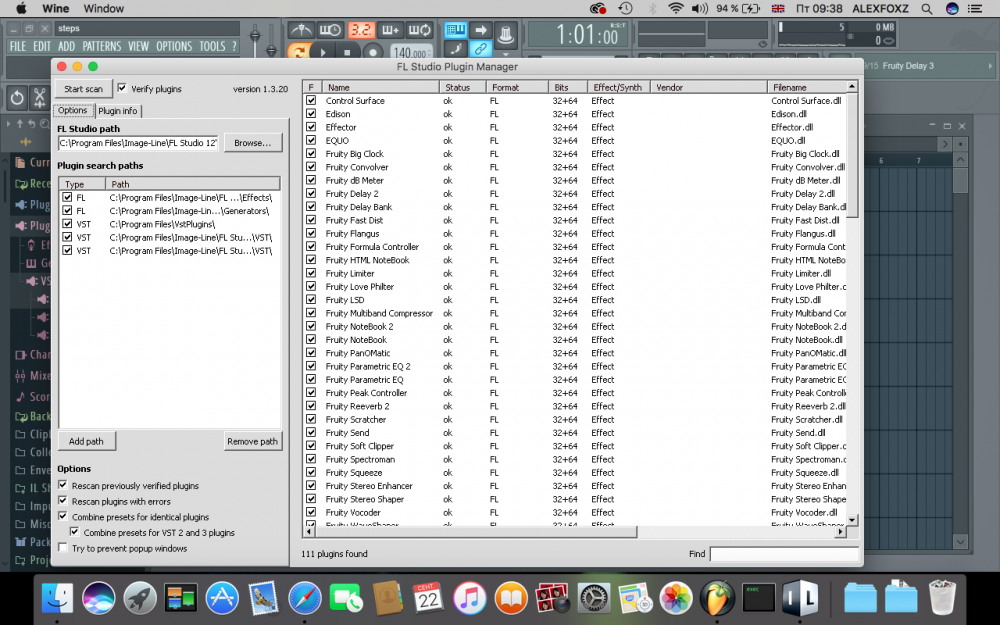
Task: Click the link chain icon in FL toolbar
Action: pyautogui.click(x=480, y=49)
